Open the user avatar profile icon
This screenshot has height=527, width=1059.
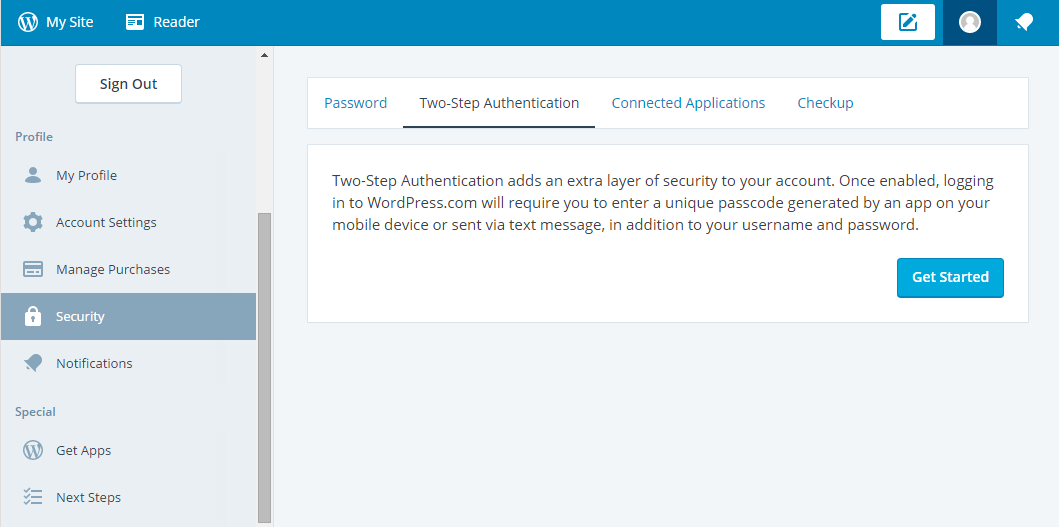coord(970,22)
